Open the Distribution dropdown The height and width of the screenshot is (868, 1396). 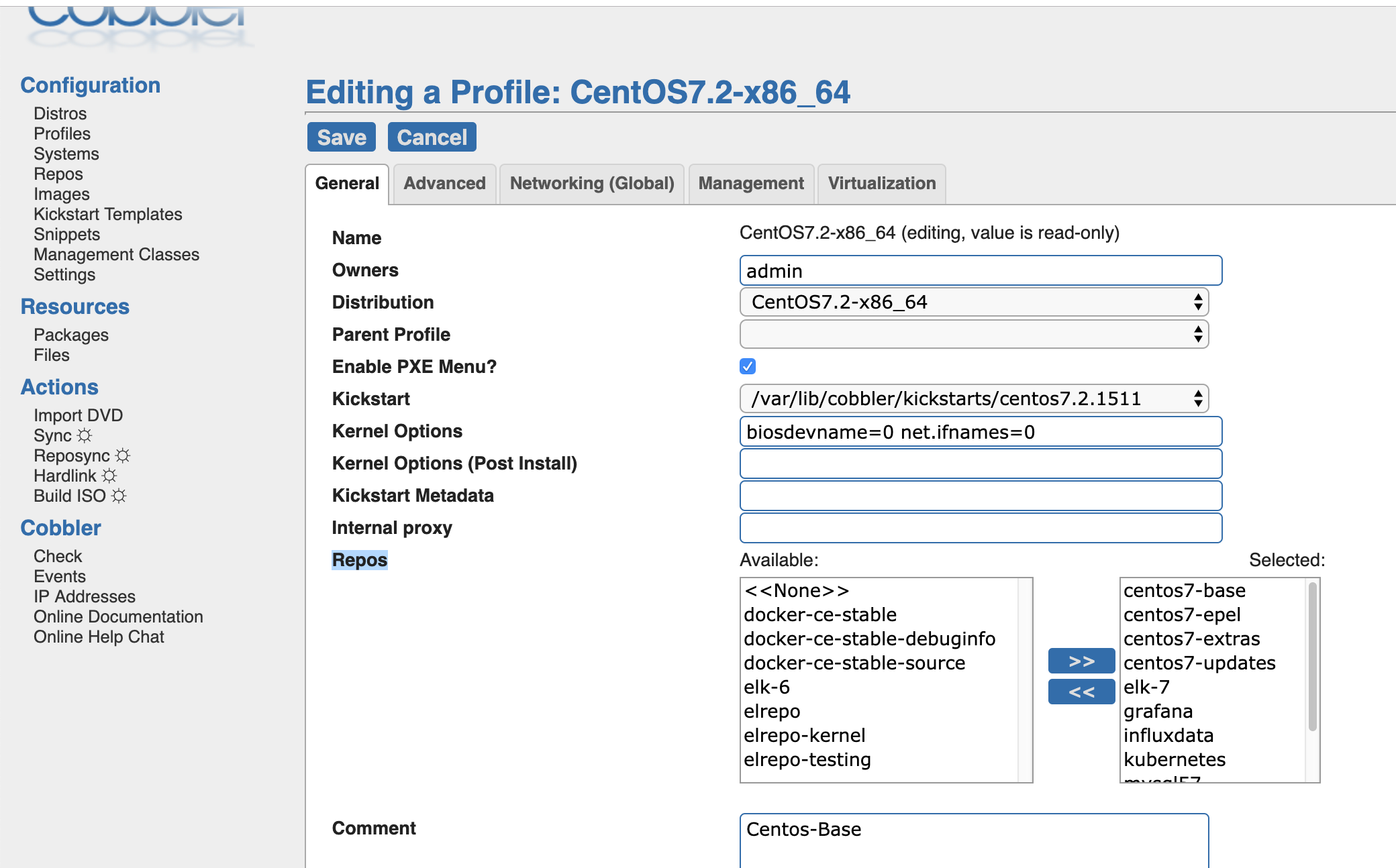tap(974, 302)
